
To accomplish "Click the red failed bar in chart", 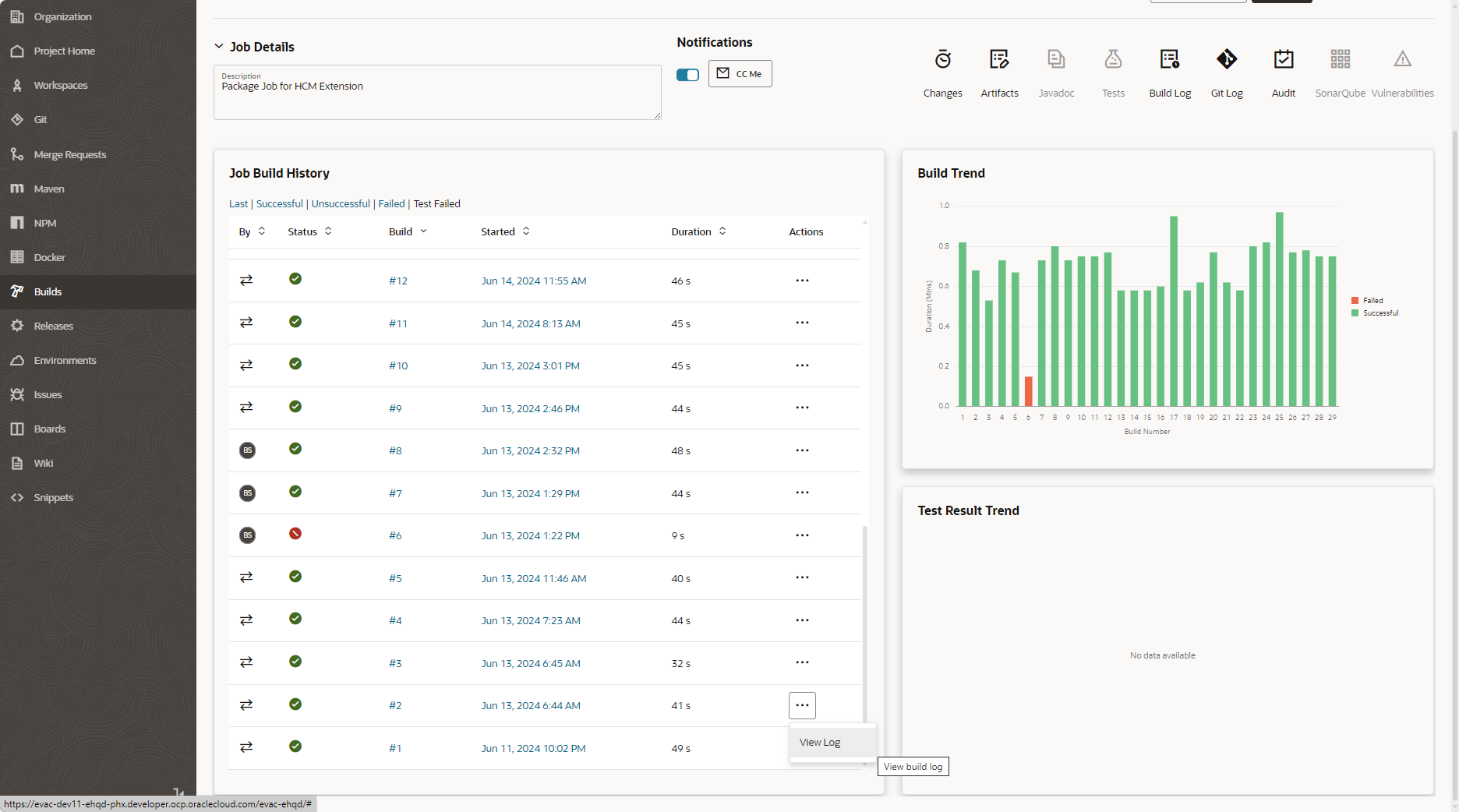I will click(1028, 391).
